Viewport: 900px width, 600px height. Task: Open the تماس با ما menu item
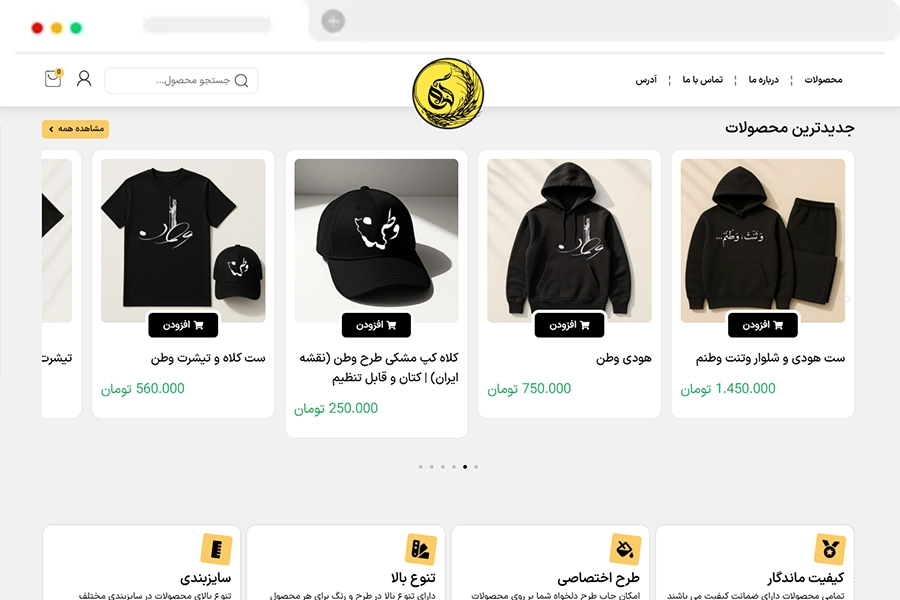[703, 80]
